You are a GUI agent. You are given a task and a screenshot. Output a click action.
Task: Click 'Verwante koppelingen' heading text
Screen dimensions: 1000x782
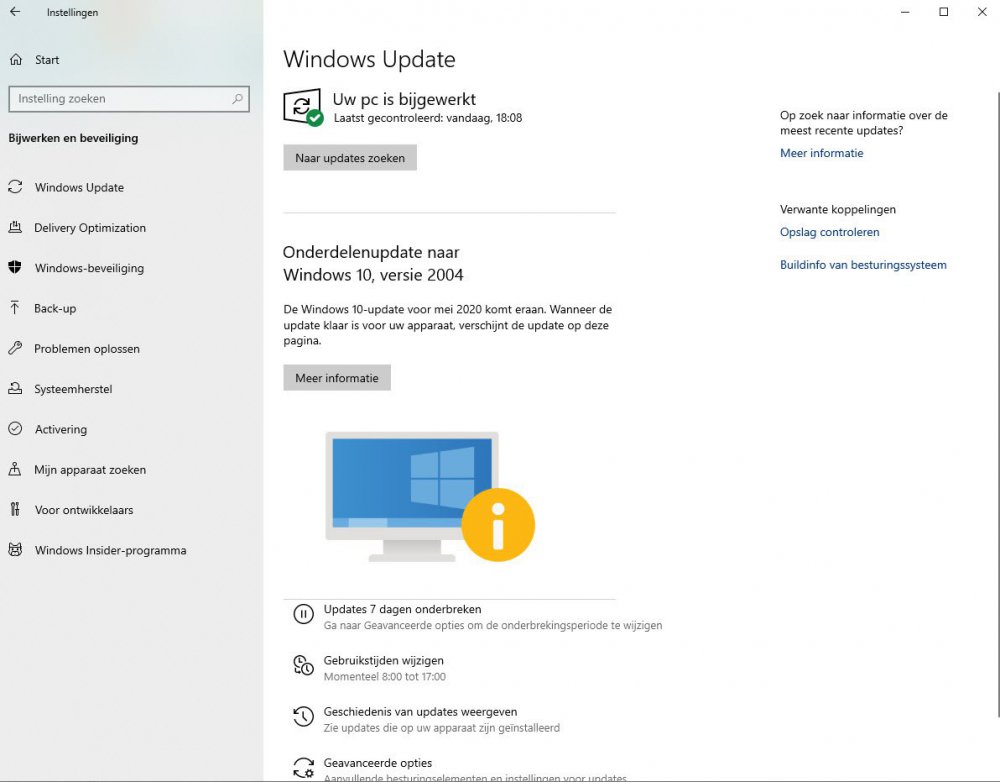(837, 209)
